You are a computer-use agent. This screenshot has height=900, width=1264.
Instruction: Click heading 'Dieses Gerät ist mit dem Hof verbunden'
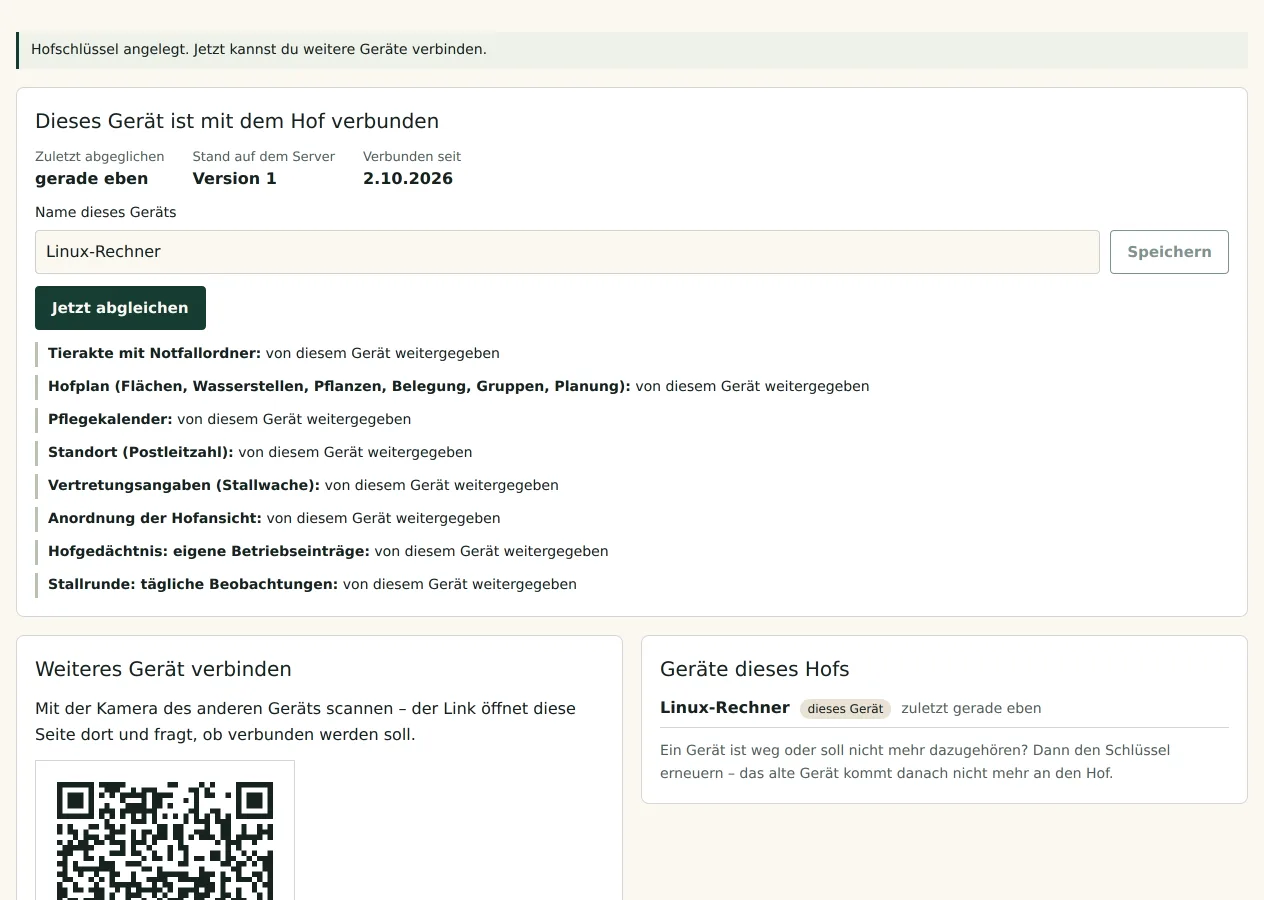(x=237, y=121)
